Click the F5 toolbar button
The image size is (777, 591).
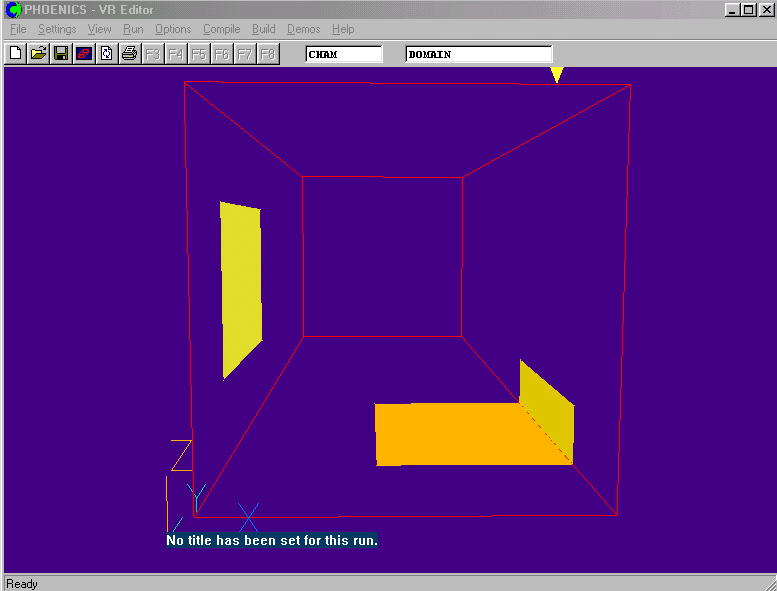pyautogui.click(x=198, y=54)
